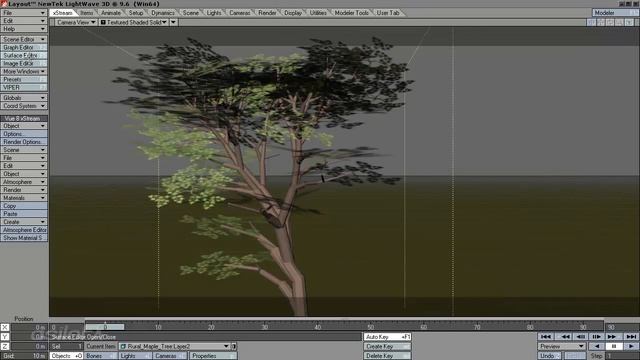The width and height of the screenshot is (640, 360).
Task: Open the Image Editor
Action: pos(24,63)
